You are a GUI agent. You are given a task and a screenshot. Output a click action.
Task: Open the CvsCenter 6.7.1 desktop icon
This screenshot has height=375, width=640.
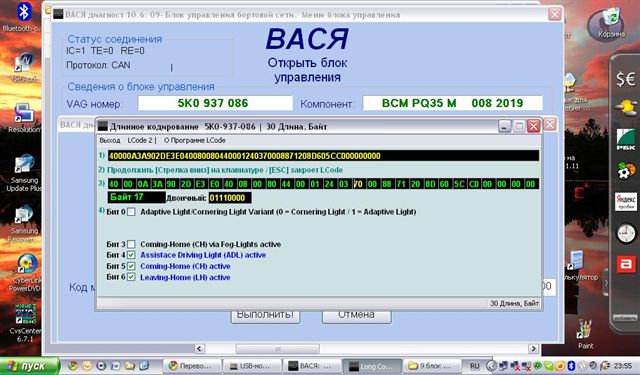25,323
